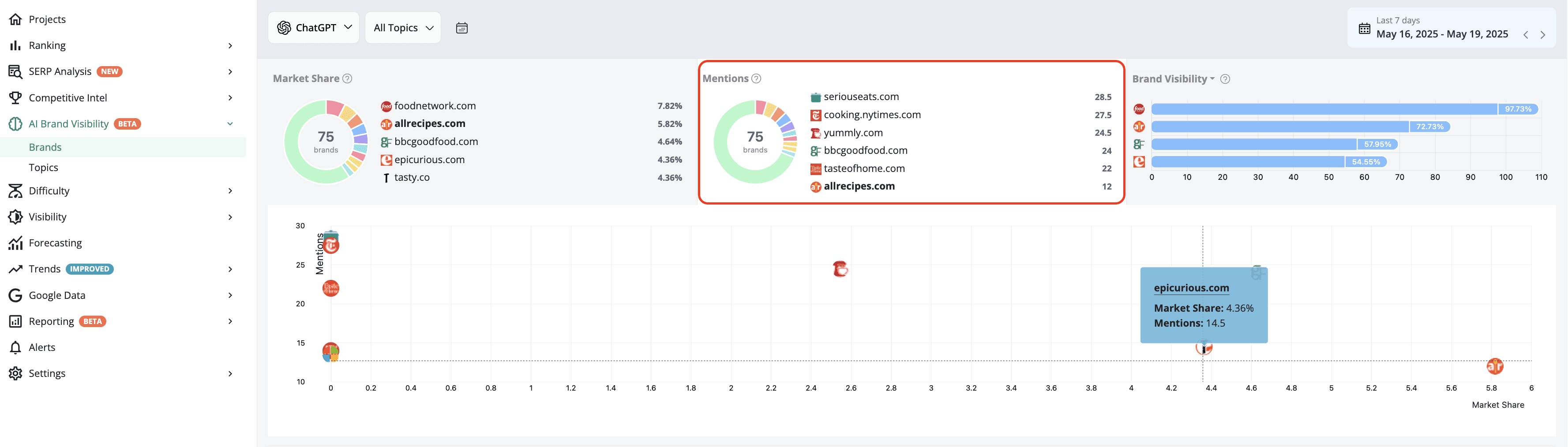Click the AI Brand Visibility brain icon

[15, 124]
